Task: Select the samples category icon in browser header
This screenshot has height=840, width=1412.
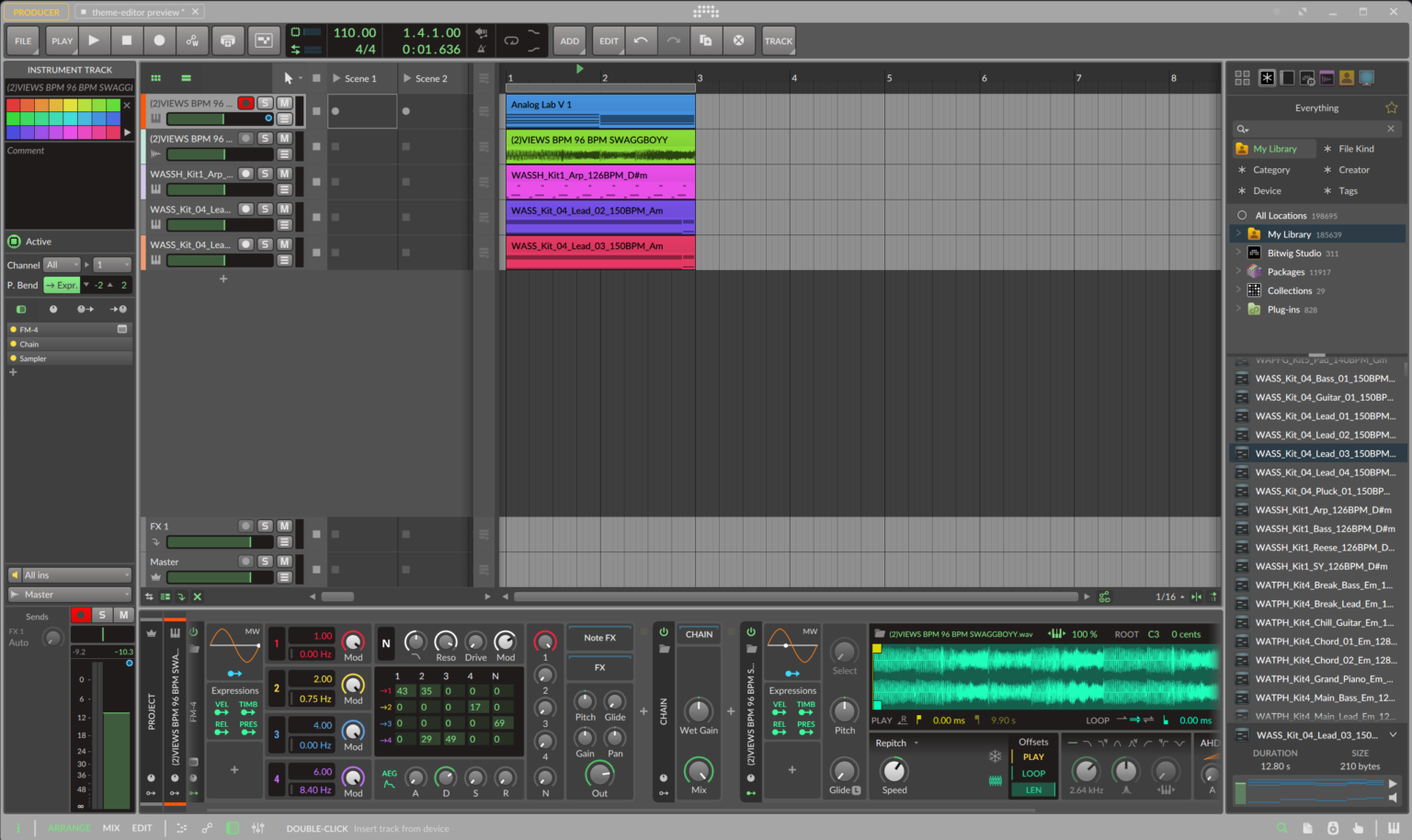Action: click(x=1327, y=77)
